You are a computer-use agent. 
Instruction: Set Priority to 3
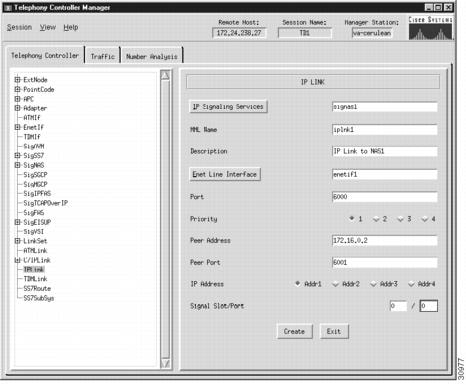(400, 219)
